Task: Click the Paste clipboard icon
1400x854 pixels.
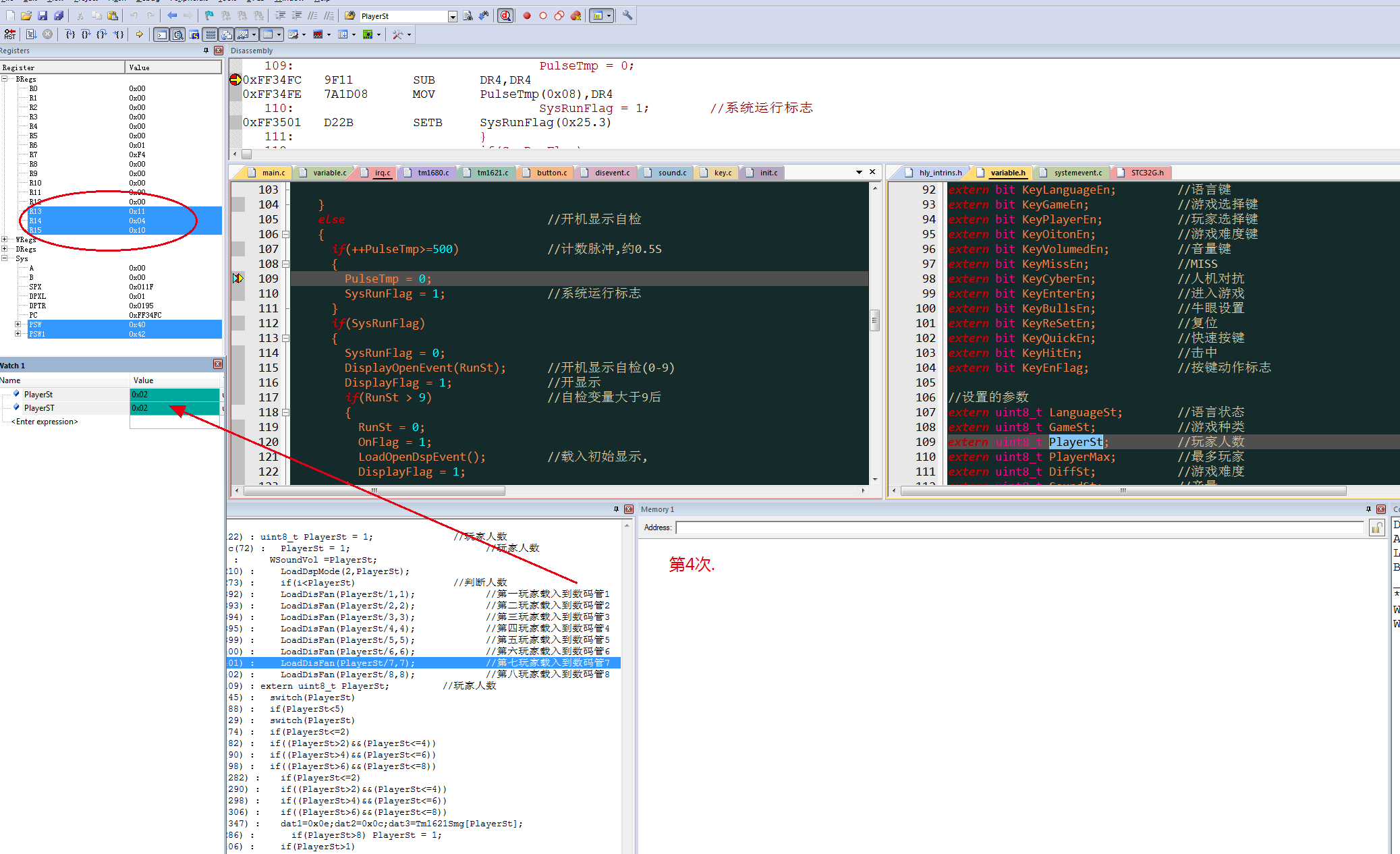Action: click(x=113, y=16)
